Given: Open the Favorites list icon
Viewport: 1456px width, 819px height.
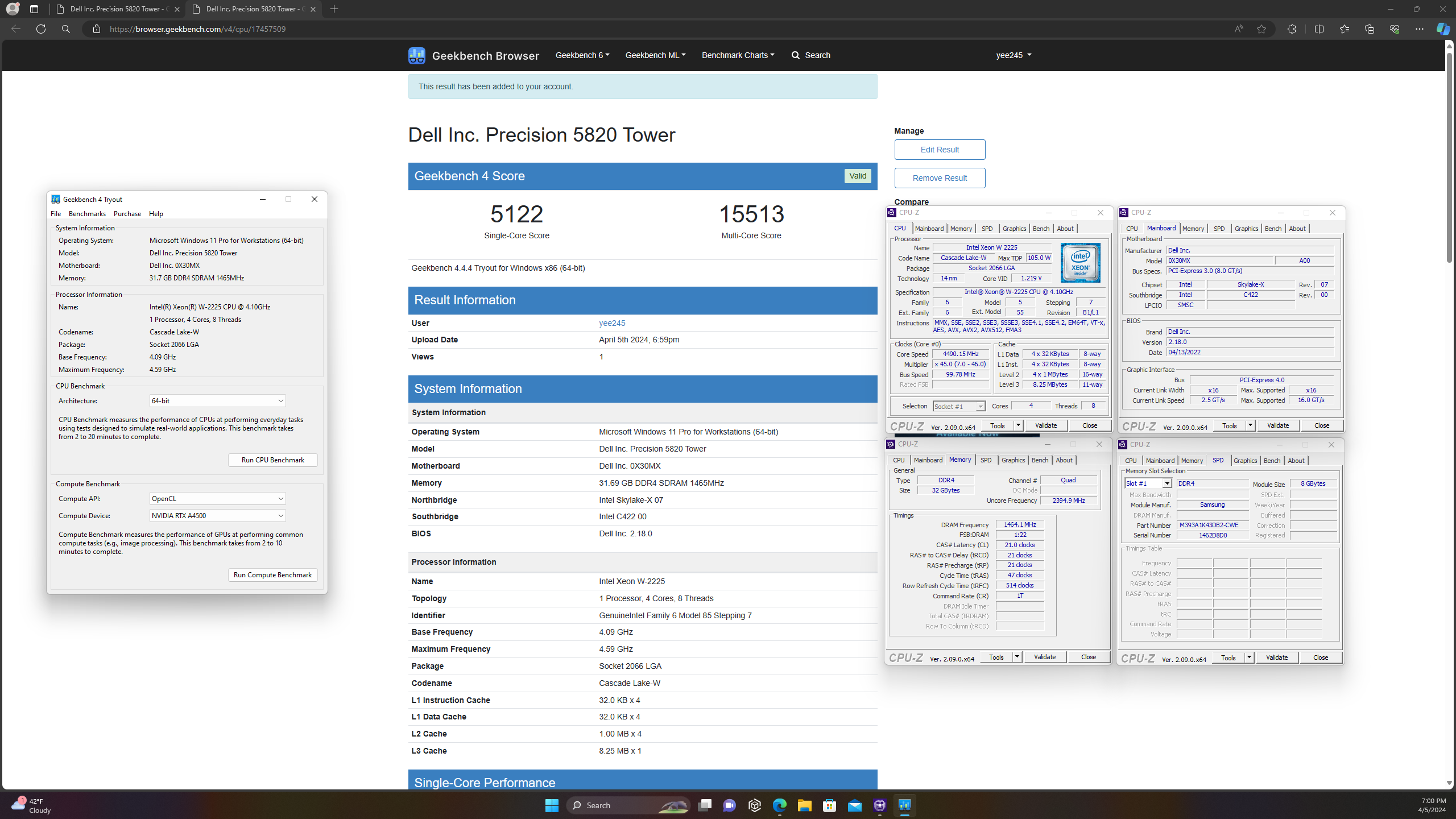Looking at the screenshot, I should point(1345,29).
